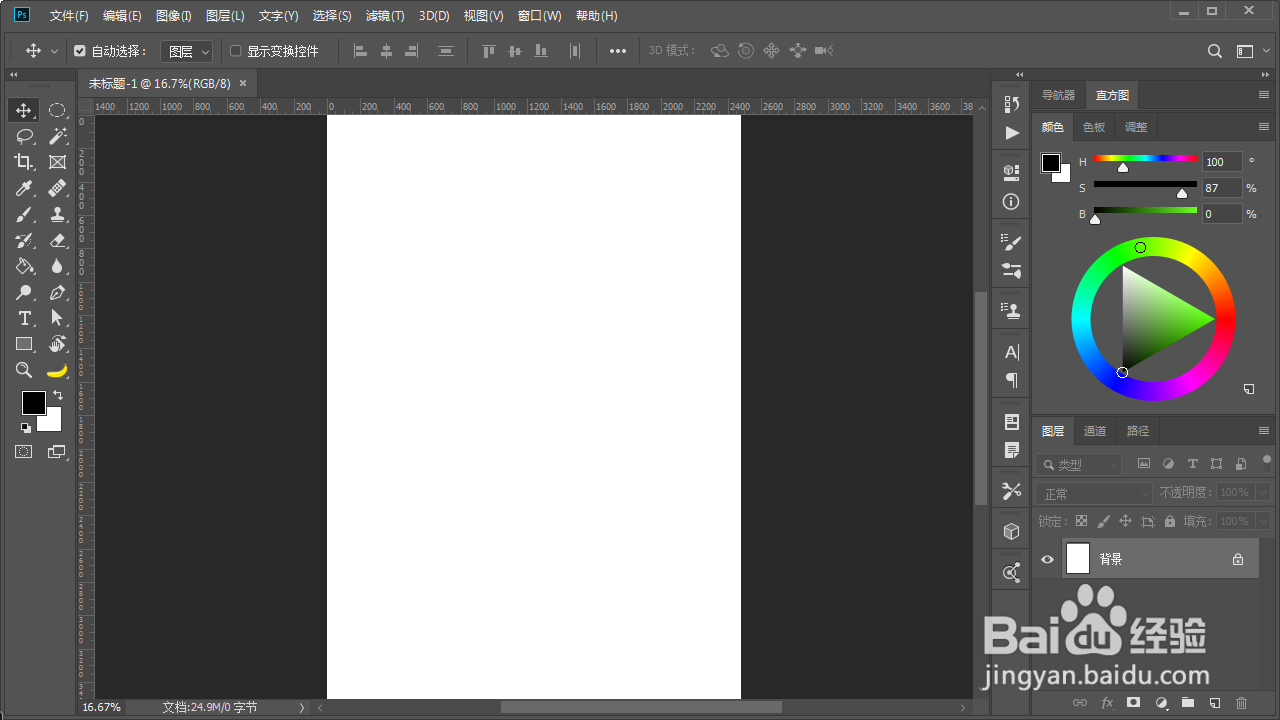
Task: Open the 类型 filter dropdown in Layers panel
Action: coord(1078,464)
